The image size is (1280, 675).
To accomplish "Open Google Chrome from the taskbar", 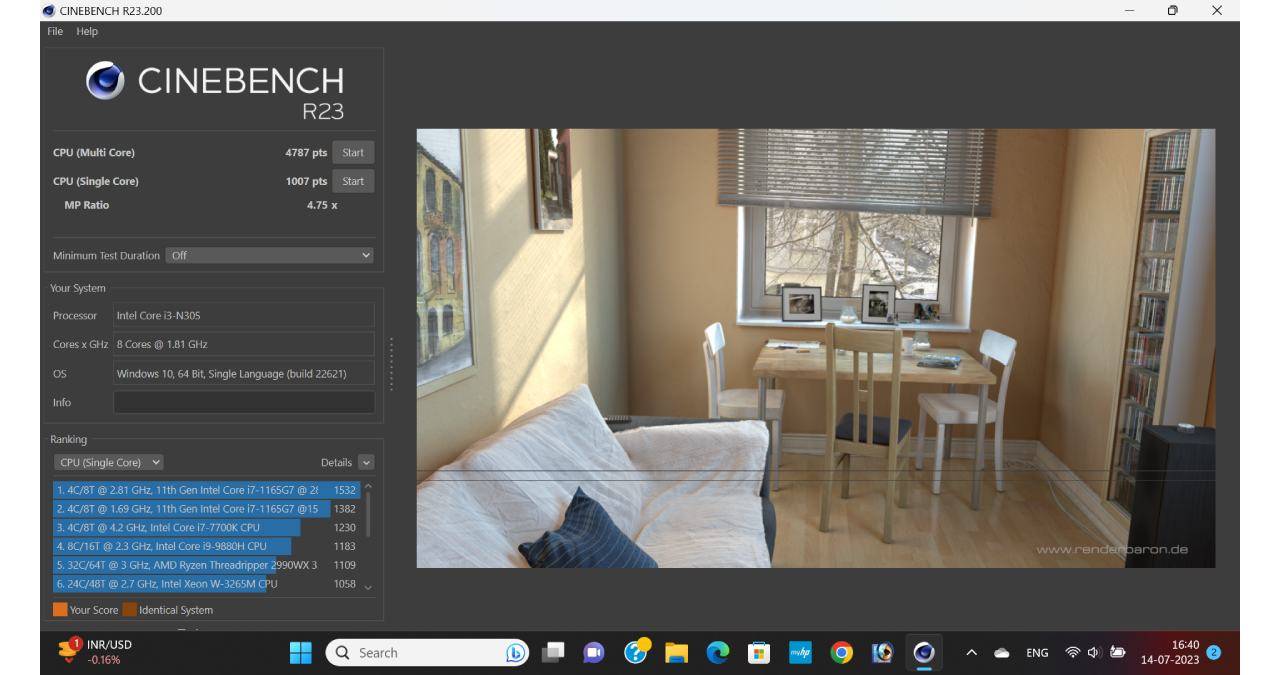I will point(842,653).
